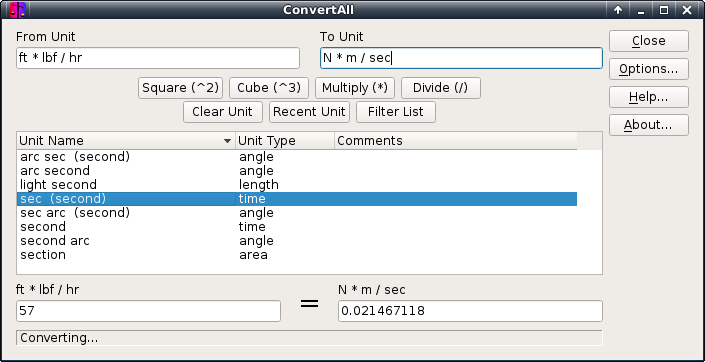Click the shade window up-arrow icon
705x362 pixels.
pyautogui.click(x=618, y=10)
